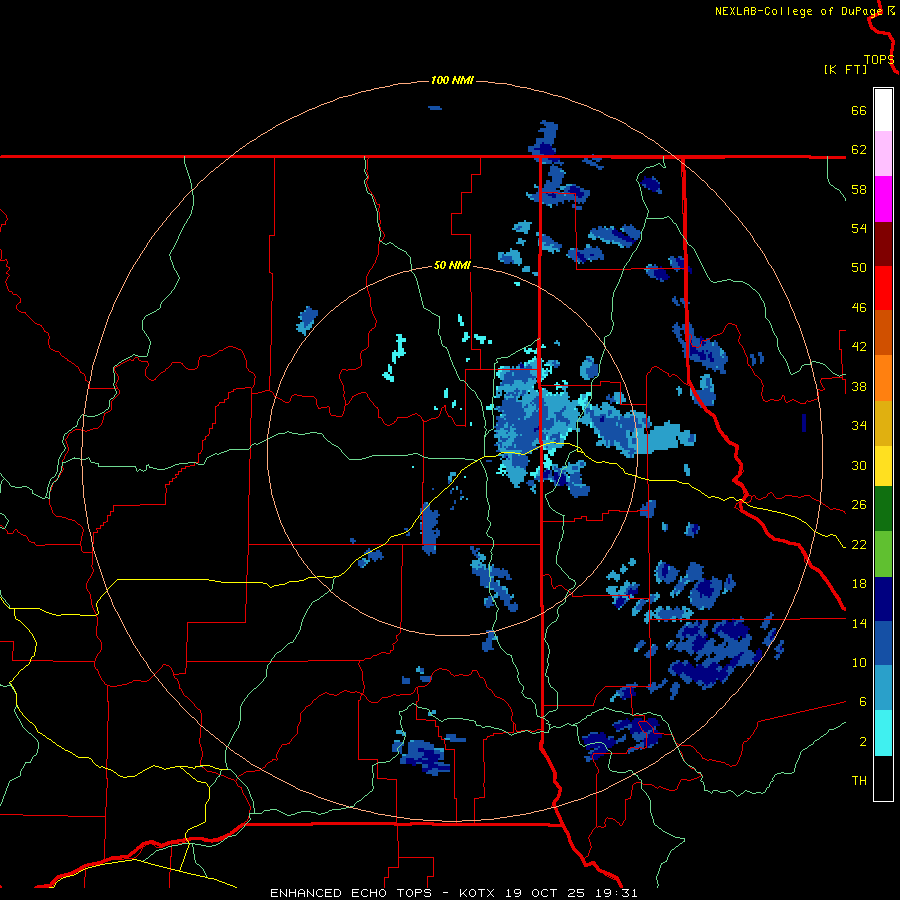Screen dimensions: 900x900
Task: Click the navy legend swatch
Action: pos(883,599)
